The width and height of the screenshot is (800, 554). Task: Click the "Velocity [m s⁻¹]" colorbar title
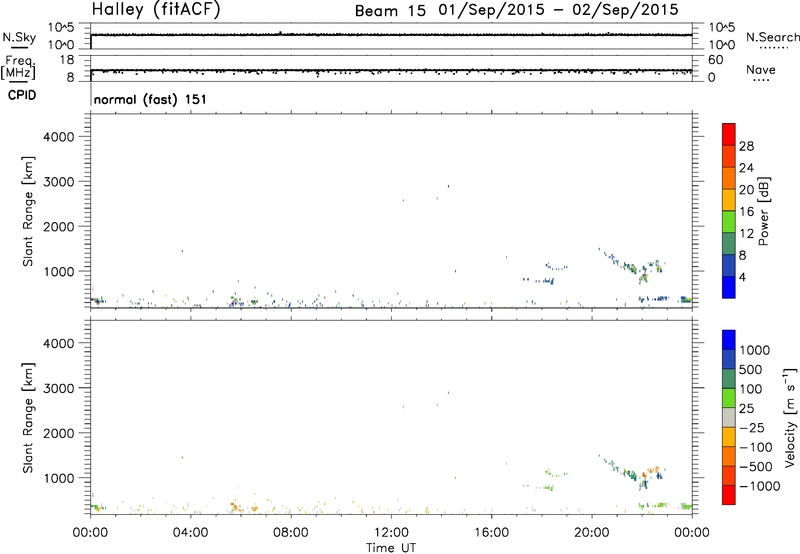tap(790, 417)
